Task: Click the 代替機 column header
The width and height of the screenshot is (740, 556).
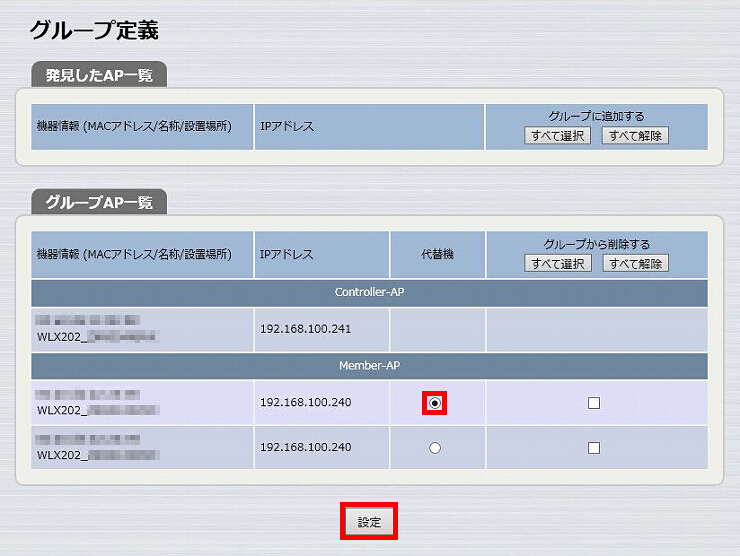Action: click(437, 254)
